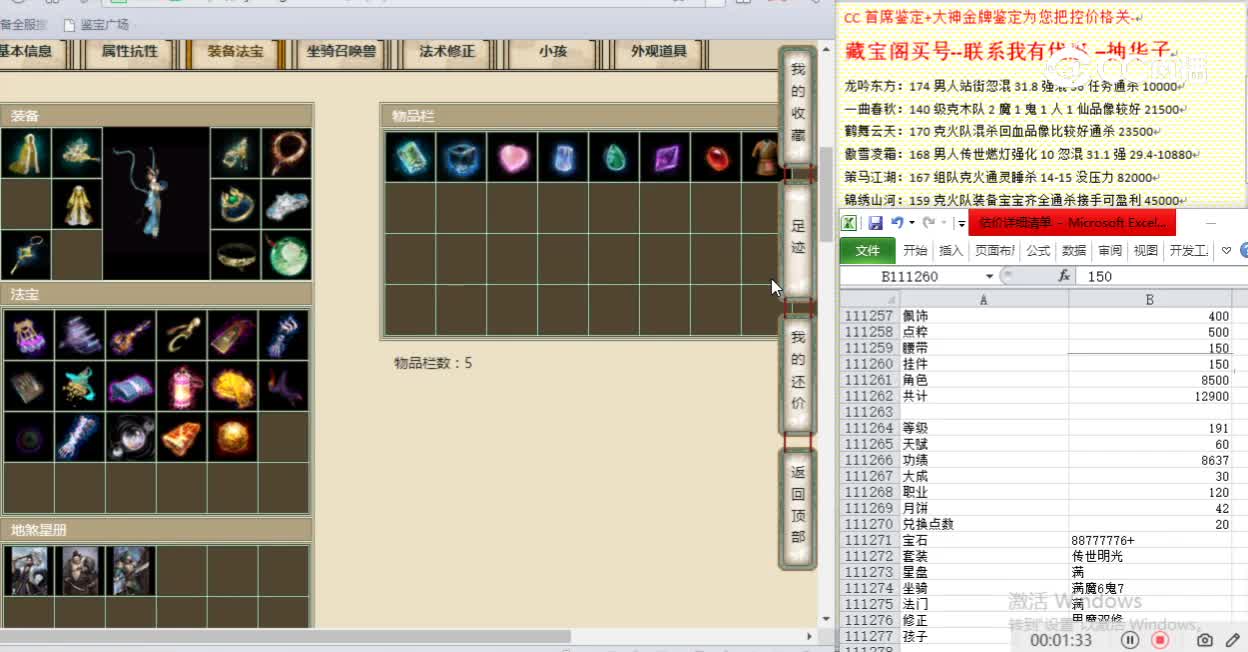The height and width of the screenshot is (652, 1248).
Task: Click the Excel undo icon
Action: click(x=897, y=223)
